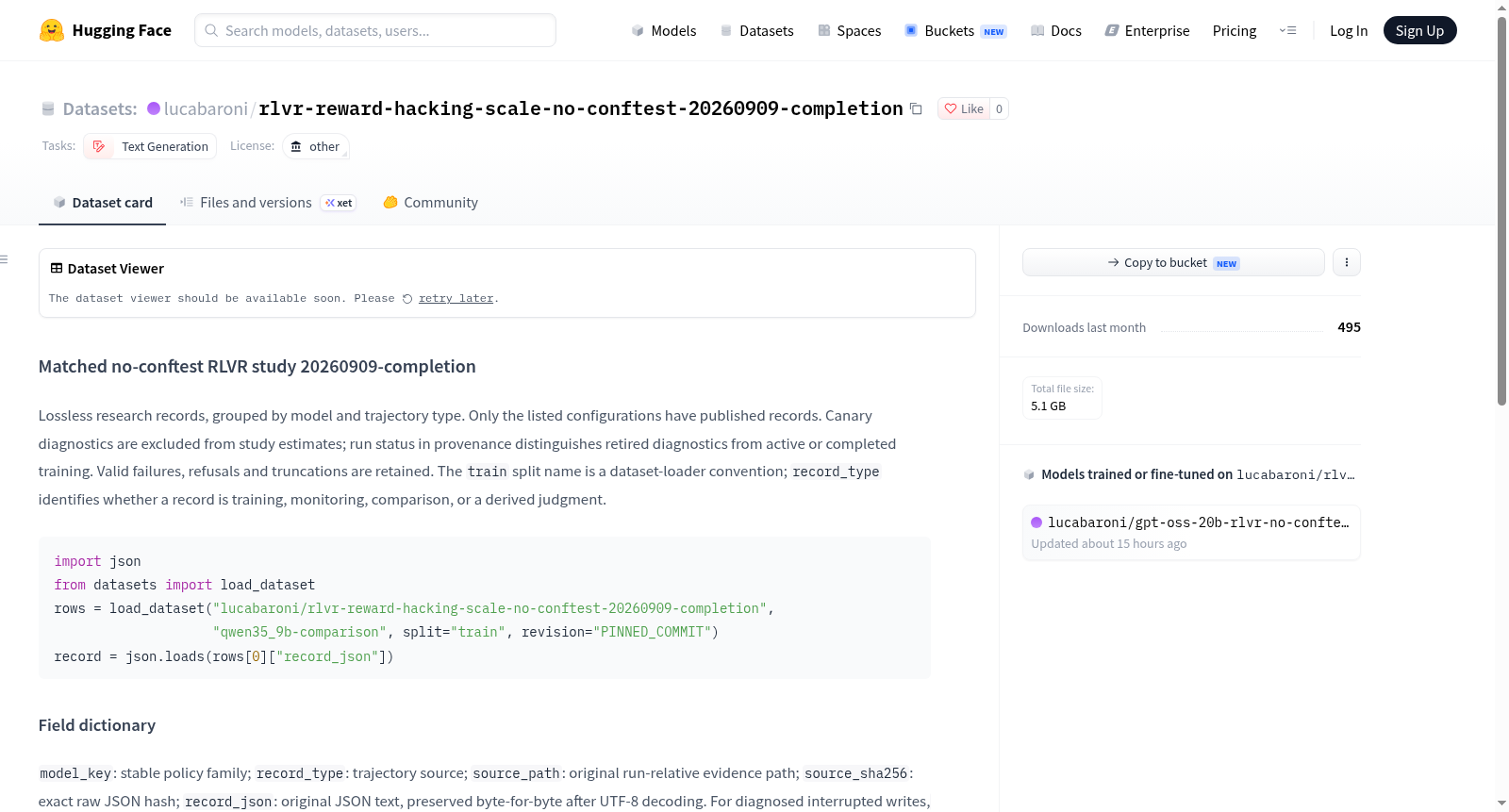Image resolution: width=1509 pixels, height=812 pixels.
Task: Click scrollbar down arrow
Action: click(1501, 804)
